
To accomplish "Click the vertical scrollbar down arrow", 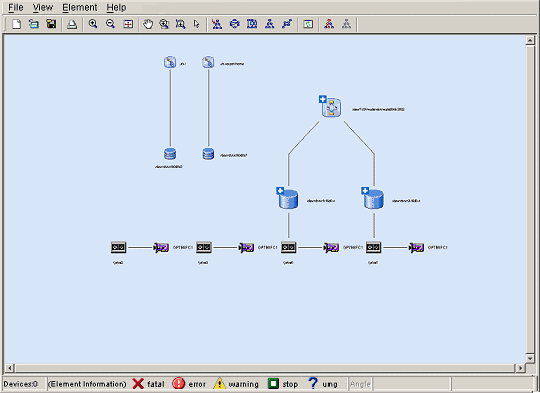I will (530, 358).
